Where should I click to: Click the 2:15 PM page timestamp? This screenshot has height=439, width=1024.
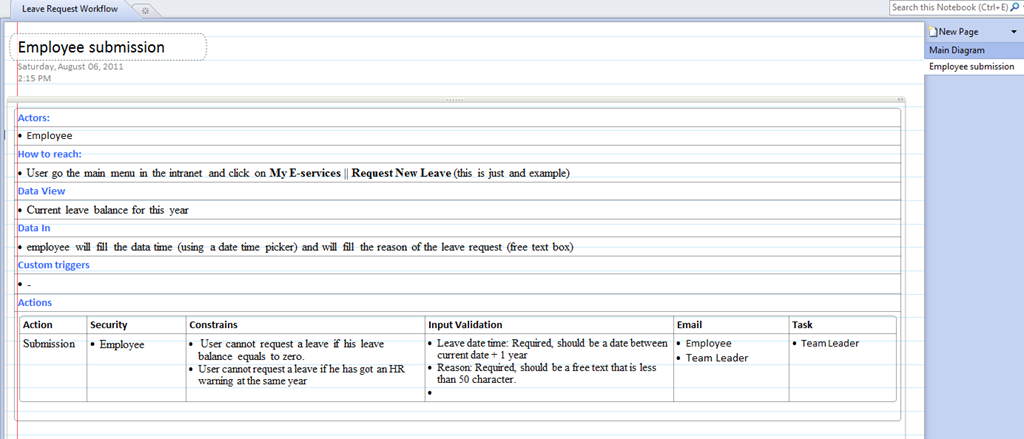(34, 78)
